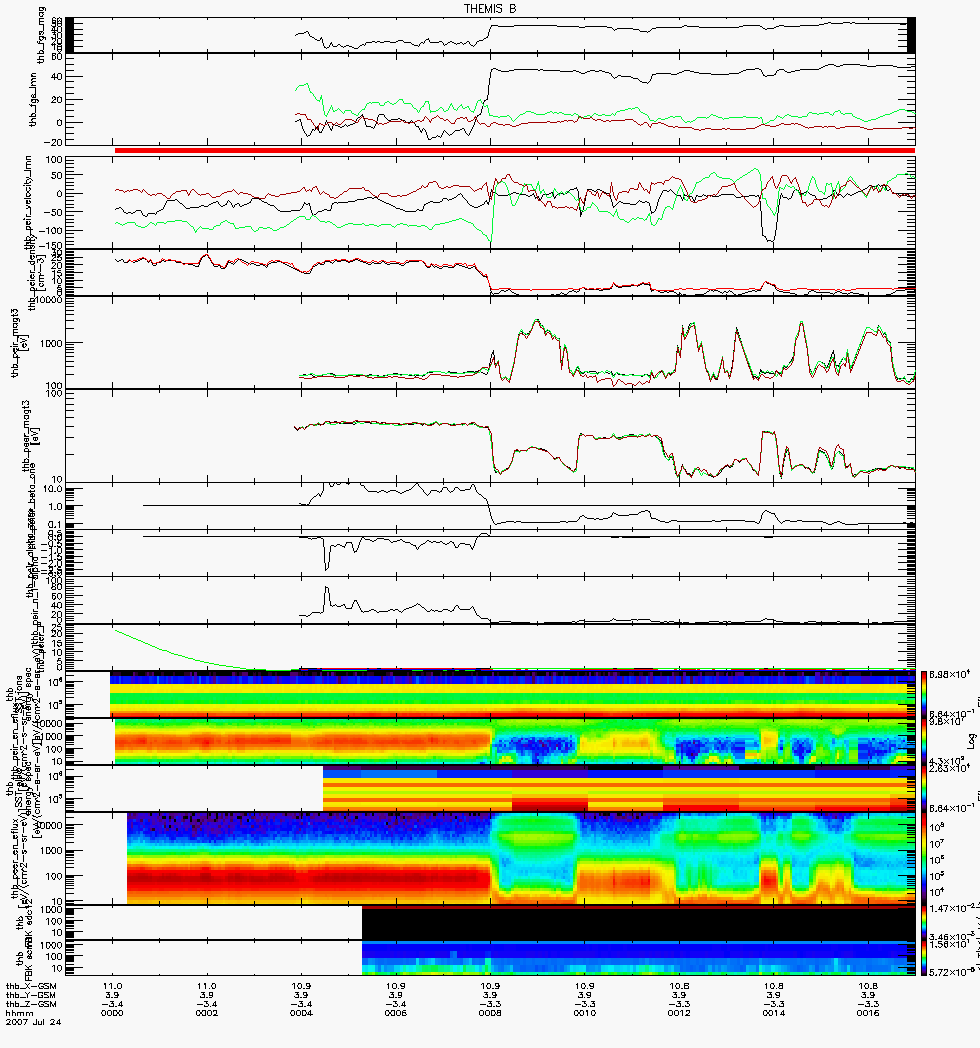This screenshot has width=980, height=1048.
Task: Click the X-GSM value 11.0 above 0000
Action: 112,986
